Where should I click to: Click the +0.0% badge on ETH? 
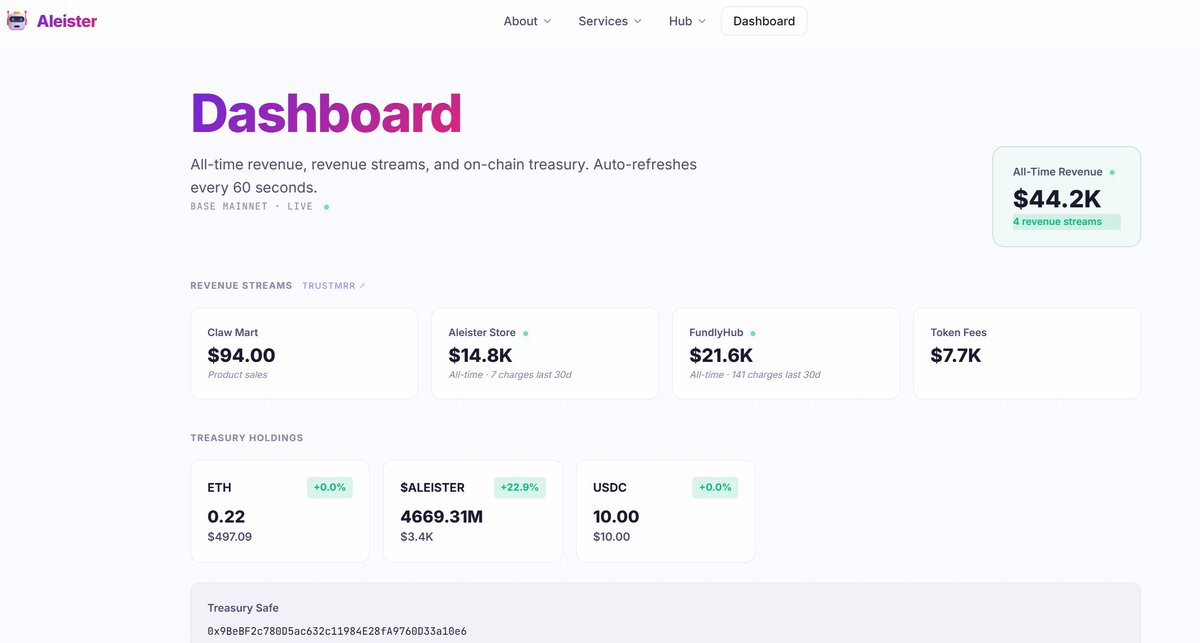pos(330,488)
